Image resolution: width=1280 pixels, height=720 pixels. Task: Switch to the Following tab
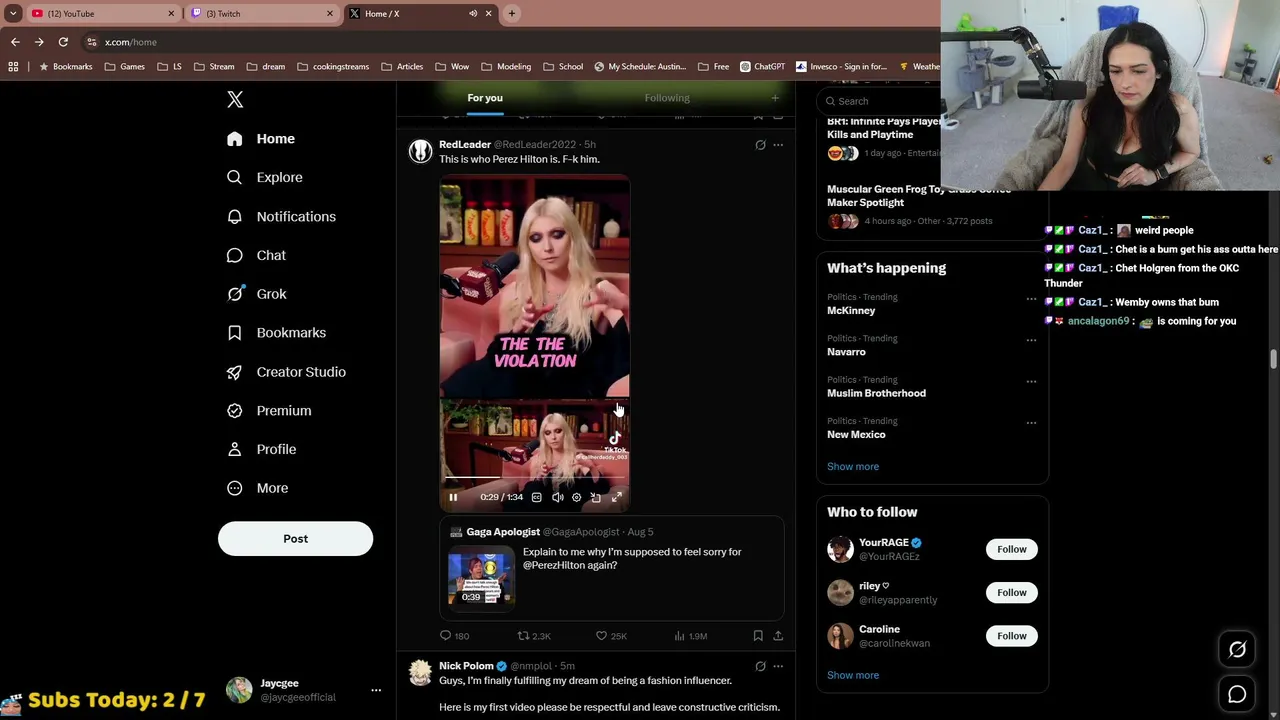tap(667, 98)
